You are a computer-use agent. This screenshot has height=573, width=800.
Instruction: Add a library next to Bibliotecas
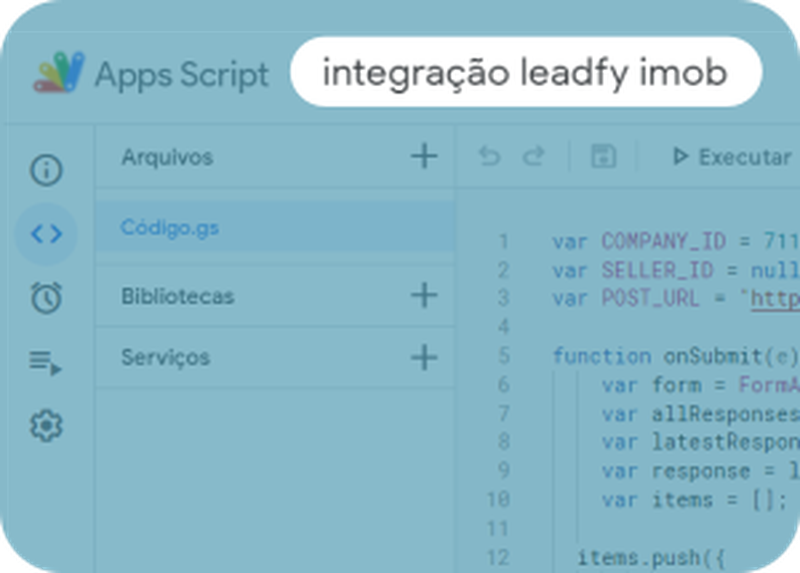(x=424, y=295)
